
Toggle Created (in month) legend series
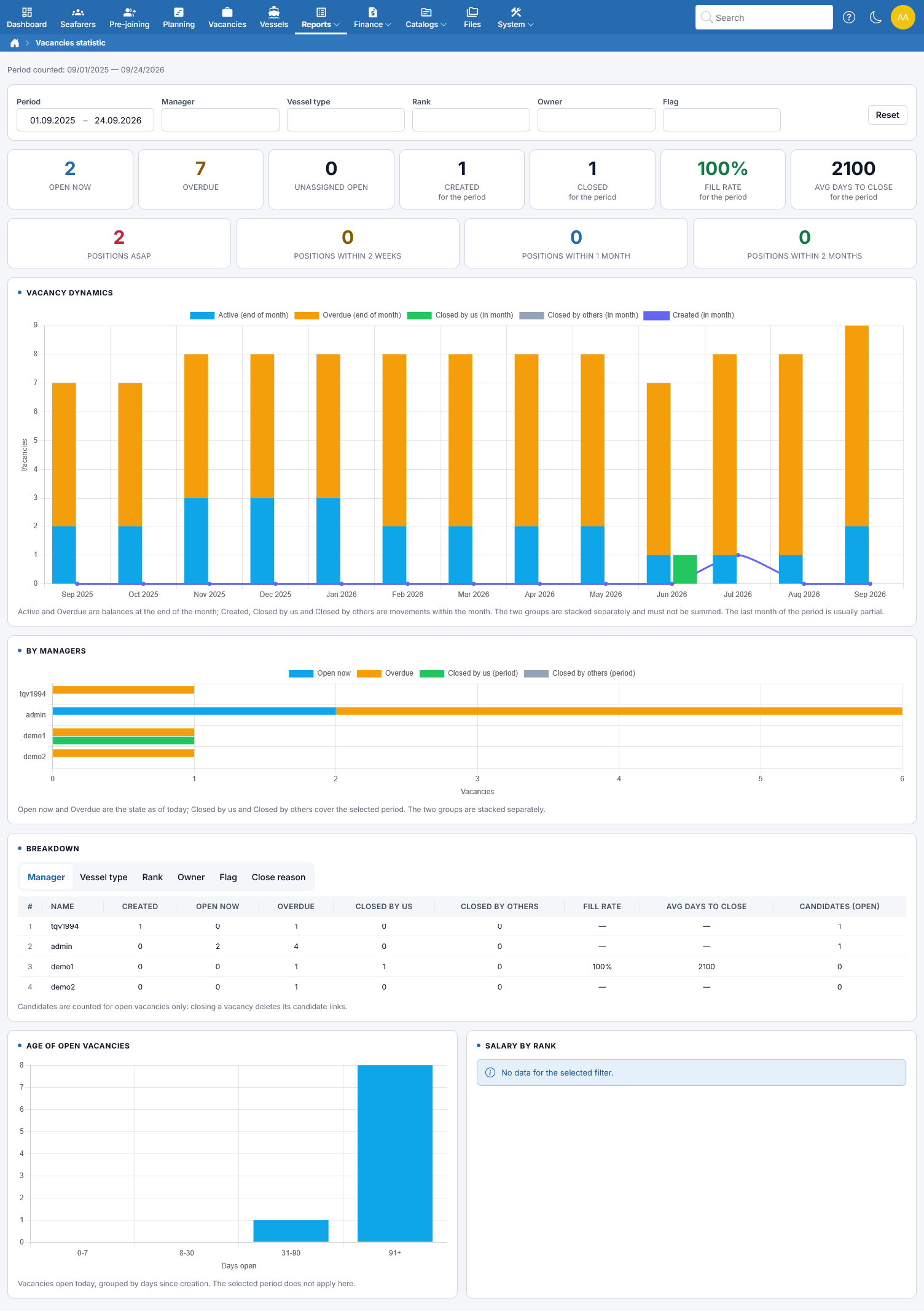(x=689, y=315)
